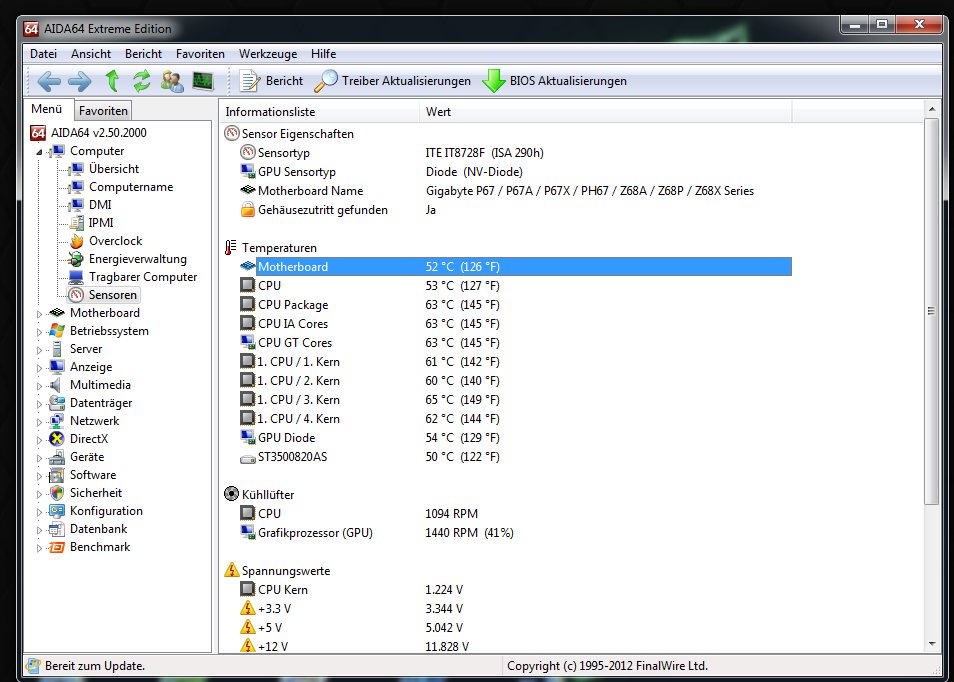The image size is (954, 682).
Task: Open the users management toolbar icon
Action: coord(172,81)
